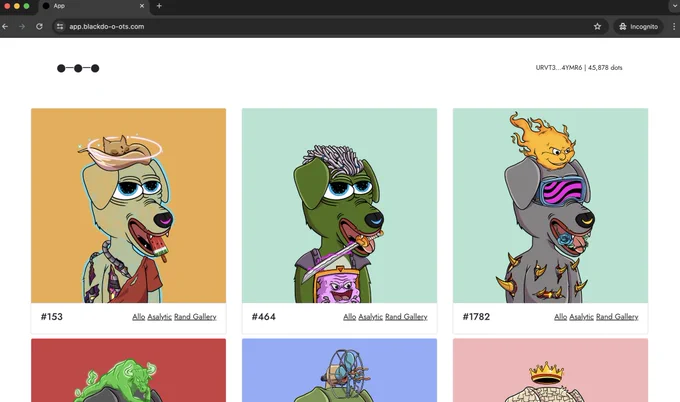Open Asalytic link for #153

[159, 317]
